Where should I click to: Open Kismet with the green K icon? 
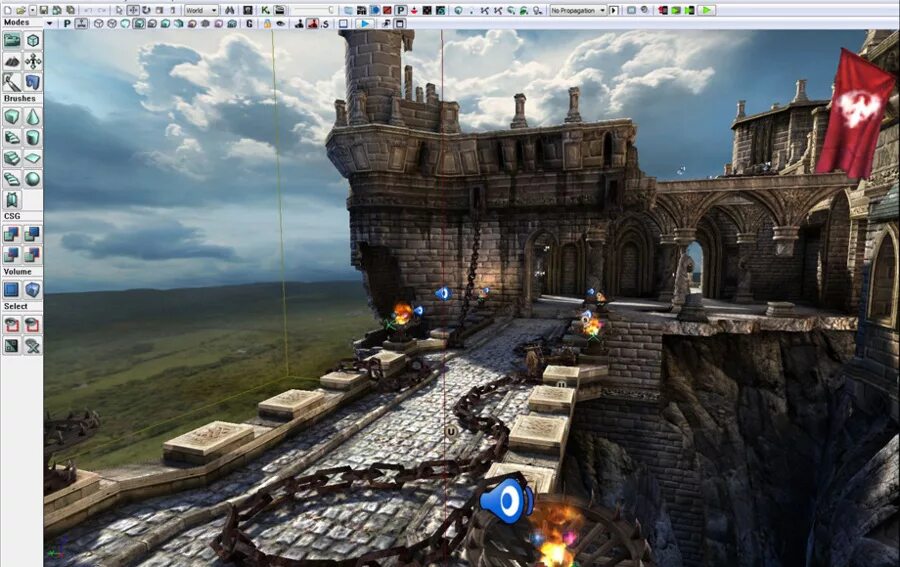tap(266, 10)
